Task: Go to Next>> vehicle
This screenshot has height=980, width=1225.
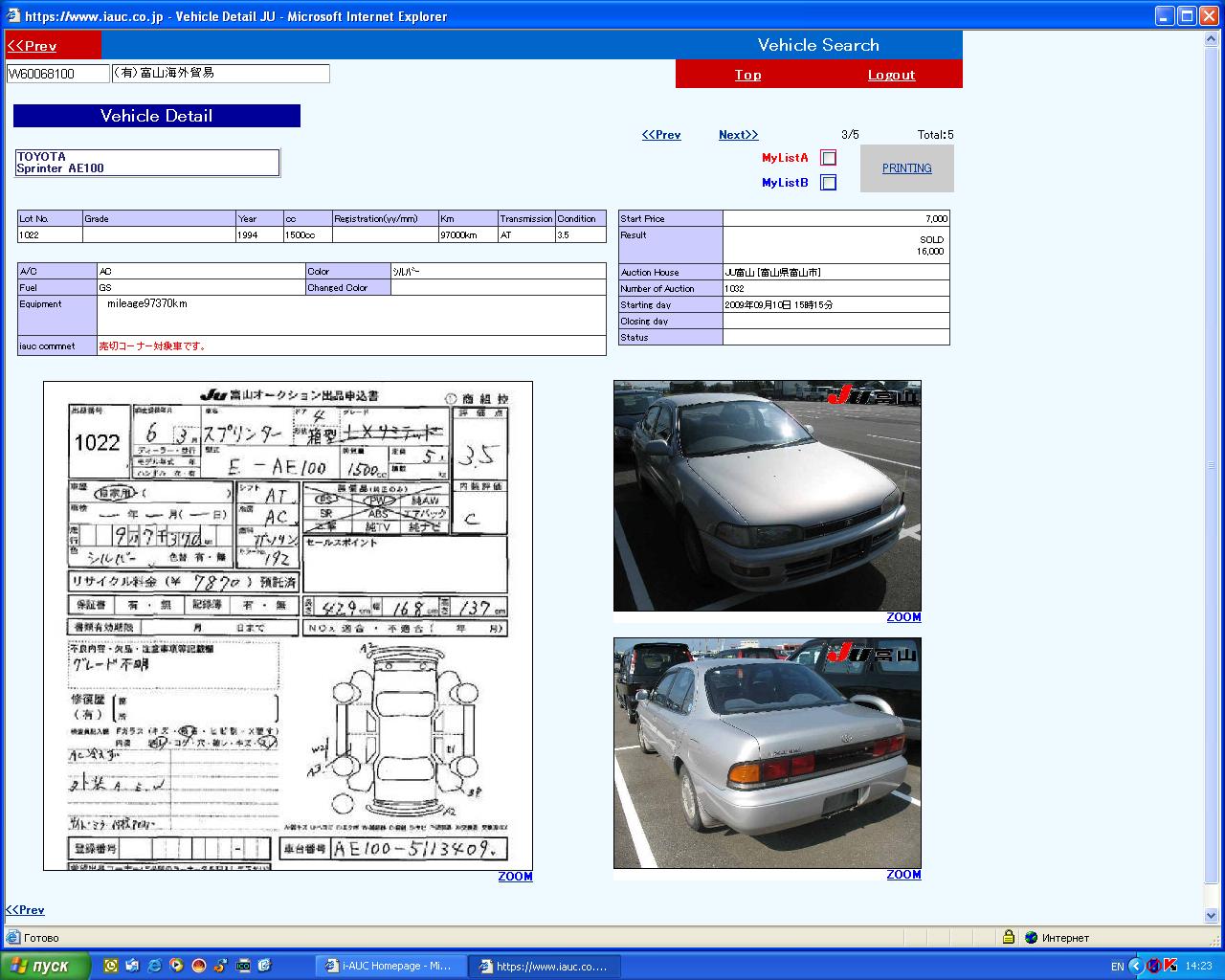Action: (x=738, y=135)
